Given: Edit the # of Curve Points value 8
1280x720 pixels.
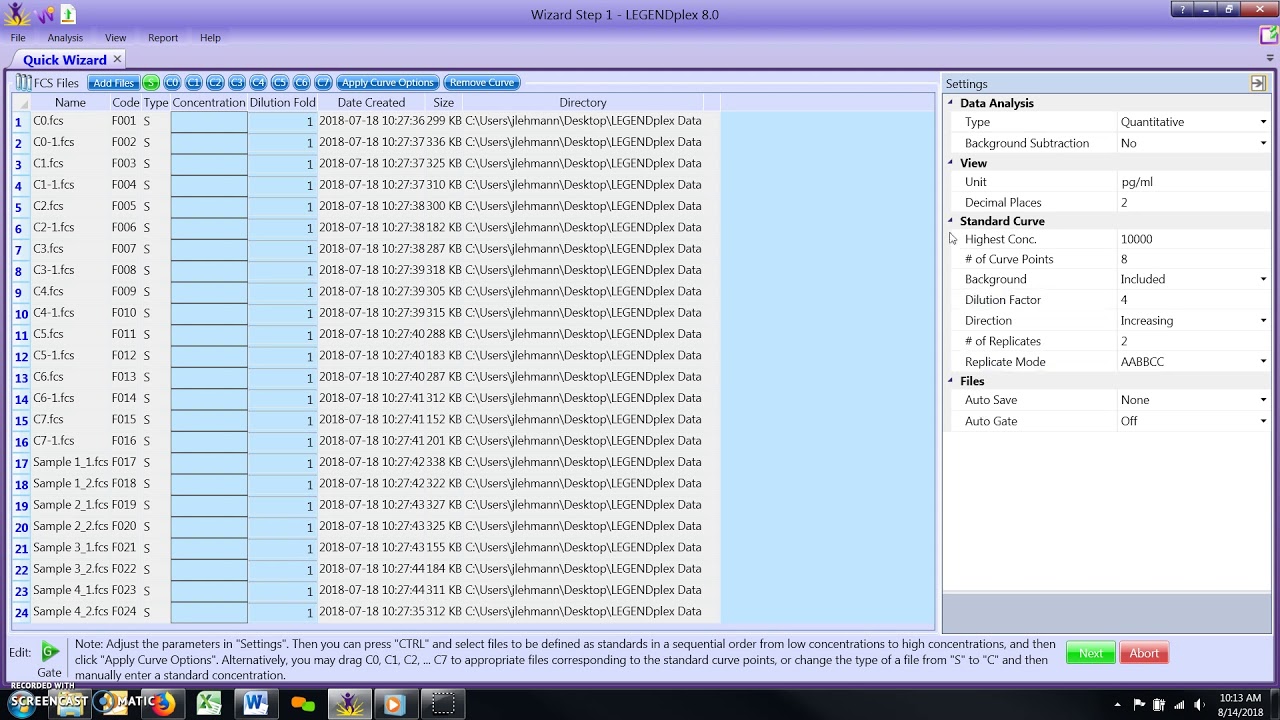Looking at the screenshot, I should (x=1194, y=259).
